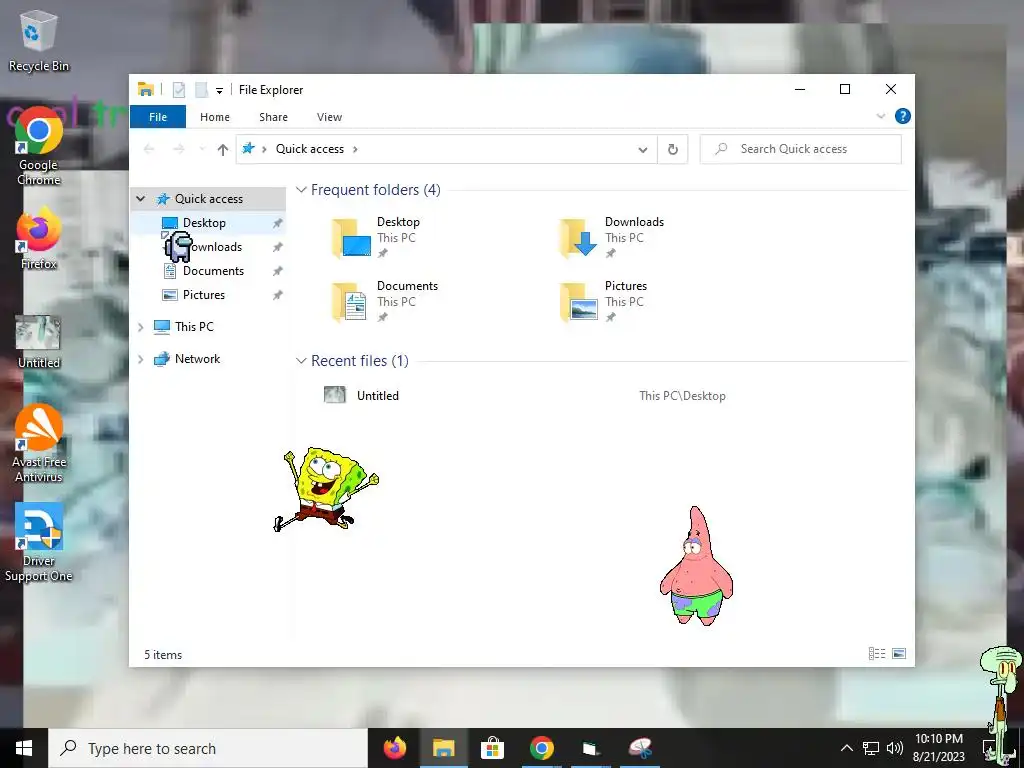
Task: Click in Search Quick access field
Action: tap(801, 149)
